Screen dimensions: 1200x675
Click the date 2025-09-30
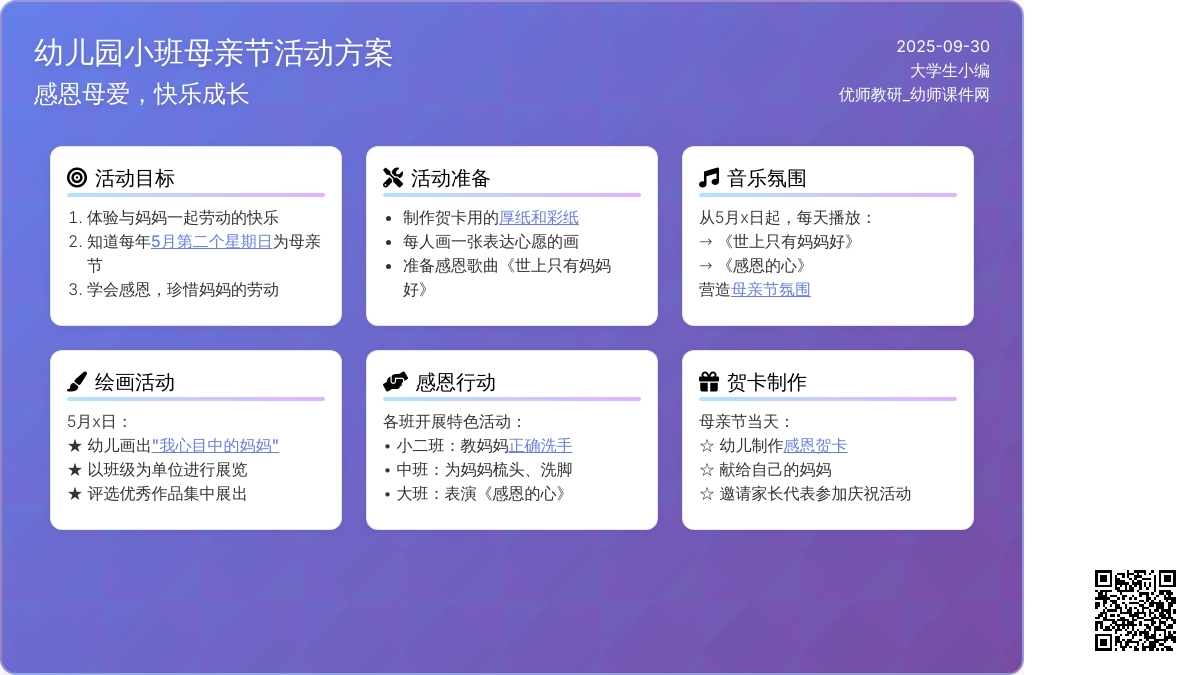coord(942,46)
